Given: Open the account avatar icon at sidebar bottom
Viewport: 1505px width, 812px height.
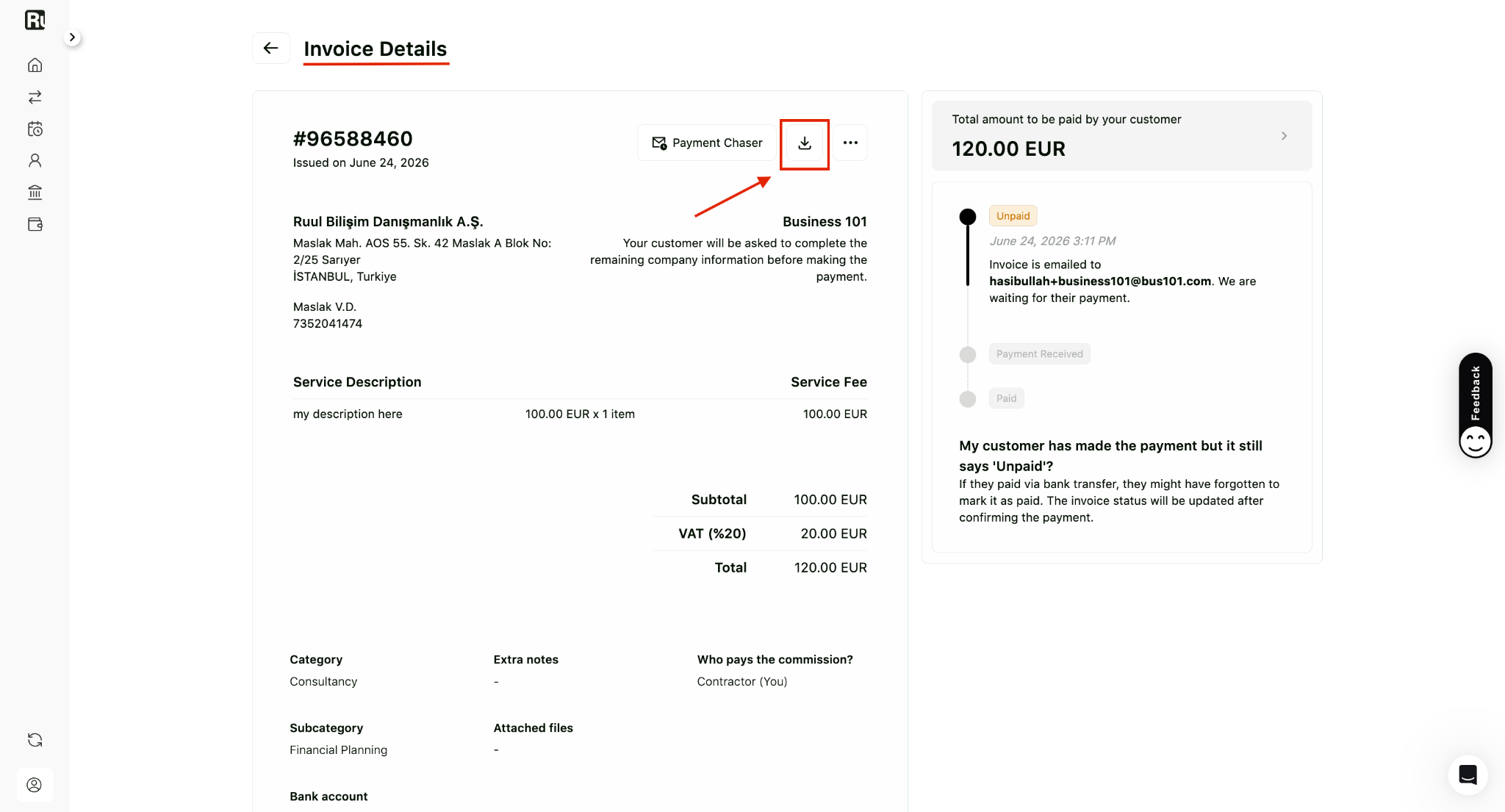Looking at the screenshot, I should point(35,785).
